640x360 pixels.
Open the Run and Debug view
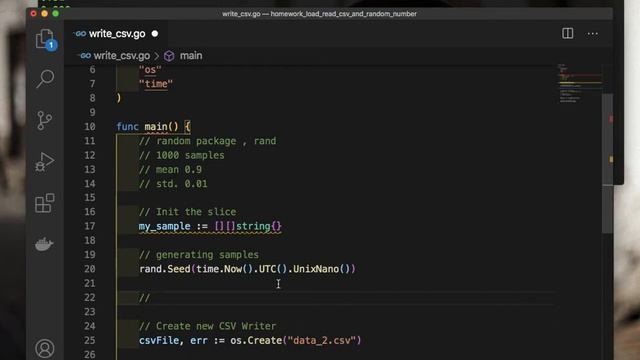pyautogui.click(x=44, y=162)
